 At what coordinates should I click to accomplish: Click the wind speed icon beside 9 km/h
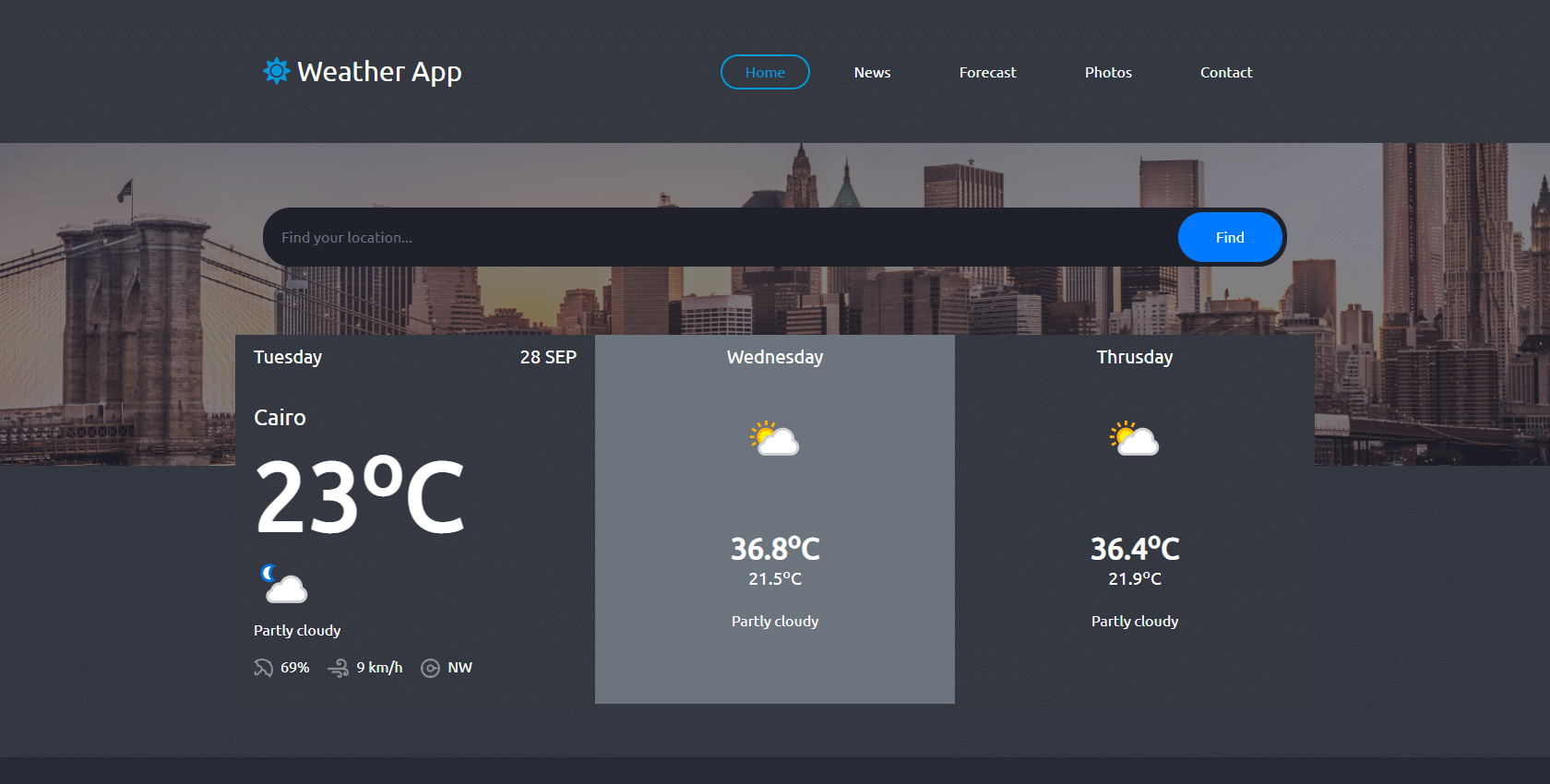[338, 668]
